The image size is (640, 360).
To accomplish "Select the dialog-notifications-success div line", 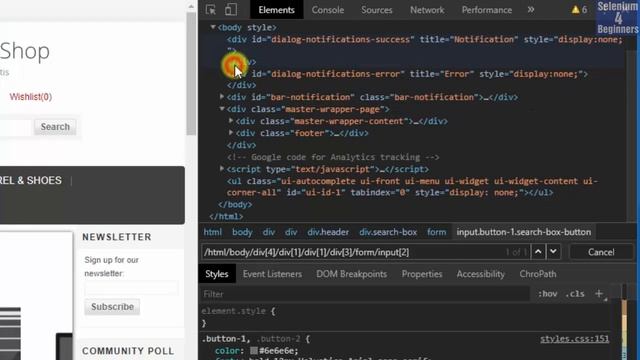I will tap(424, 39).
